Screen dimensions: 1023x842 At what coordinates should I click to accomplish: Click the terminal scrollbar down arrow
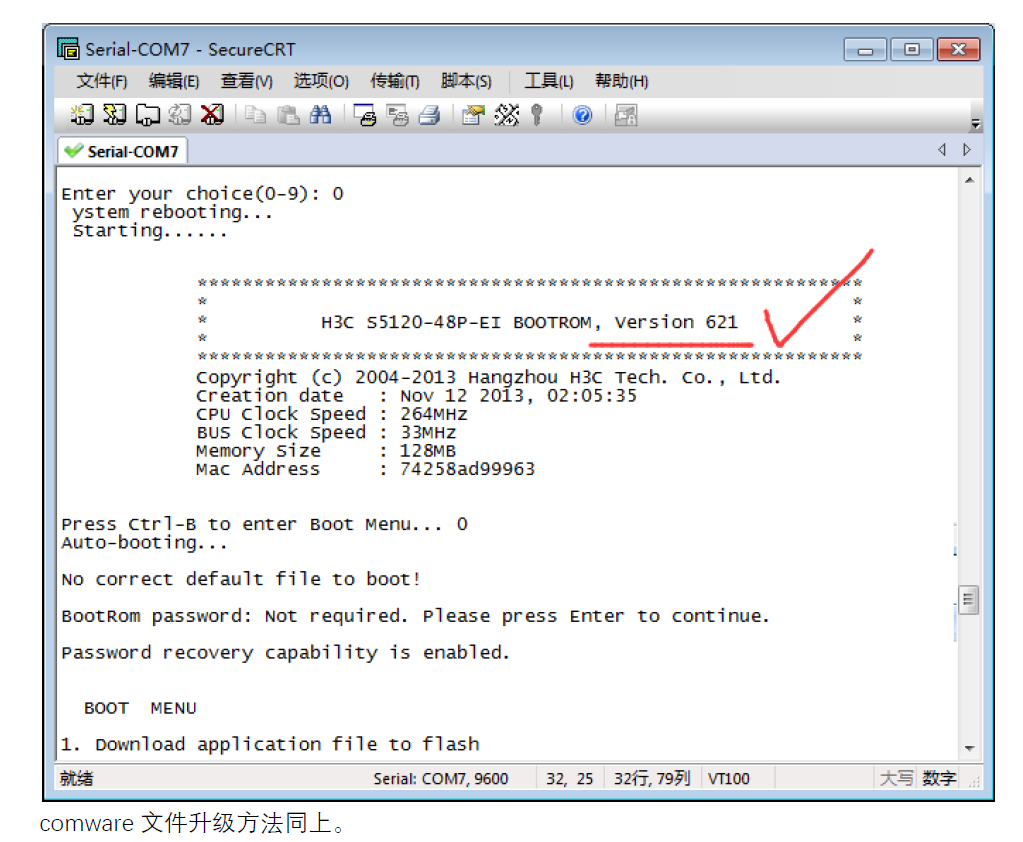point(970,748)
